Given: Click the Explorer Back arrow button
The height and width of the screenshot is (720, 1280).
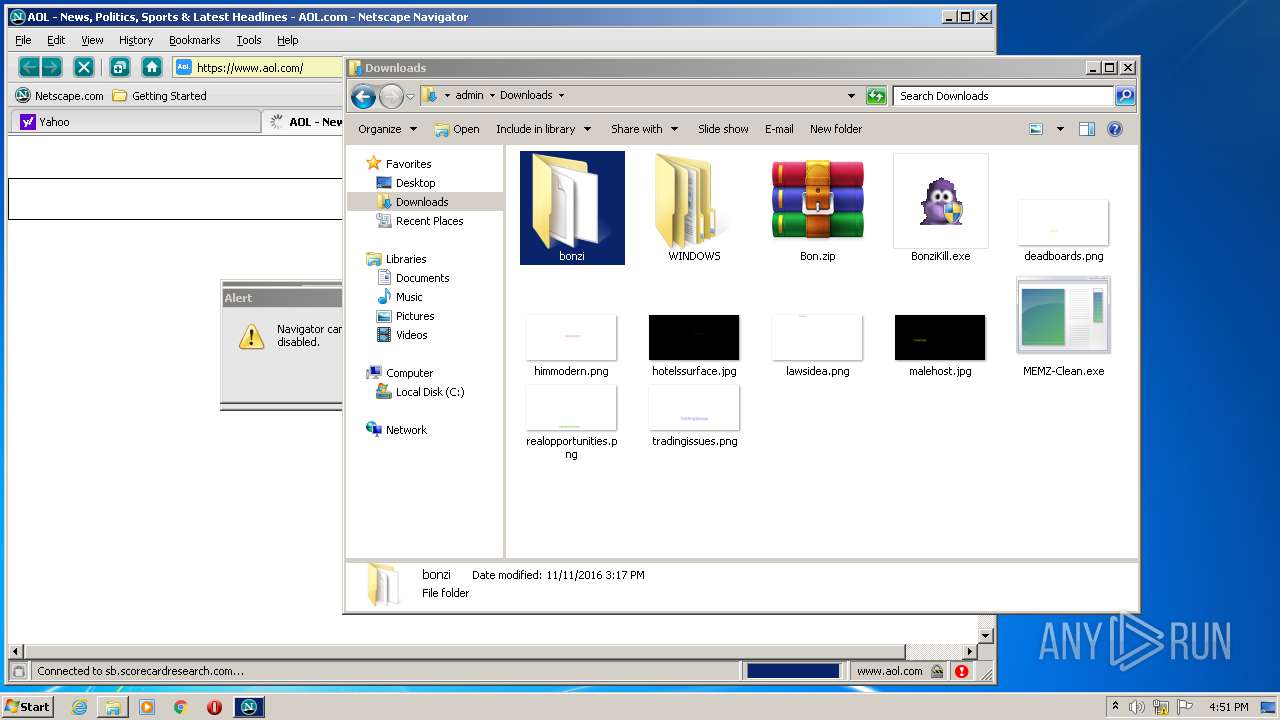Looking at the screenshot, I should click(363, 96).
